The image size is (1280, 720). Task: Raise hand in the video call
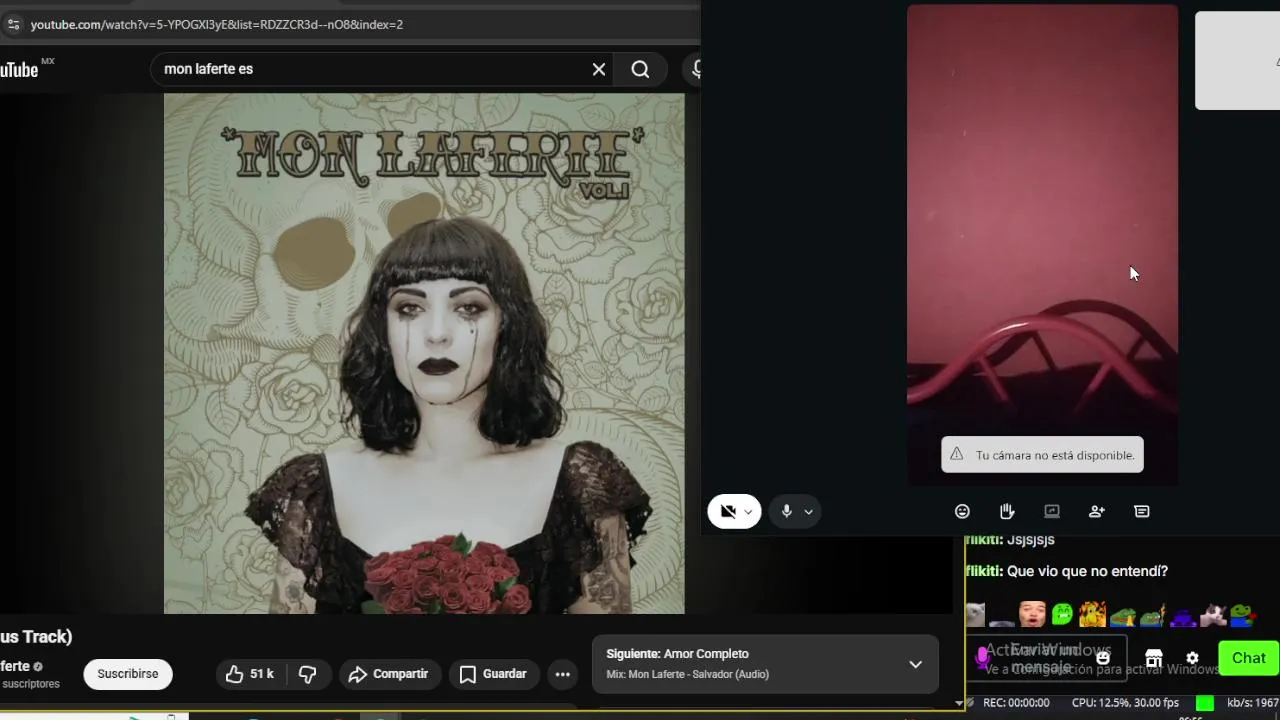pyautogui.click(x=1007, y=511)
